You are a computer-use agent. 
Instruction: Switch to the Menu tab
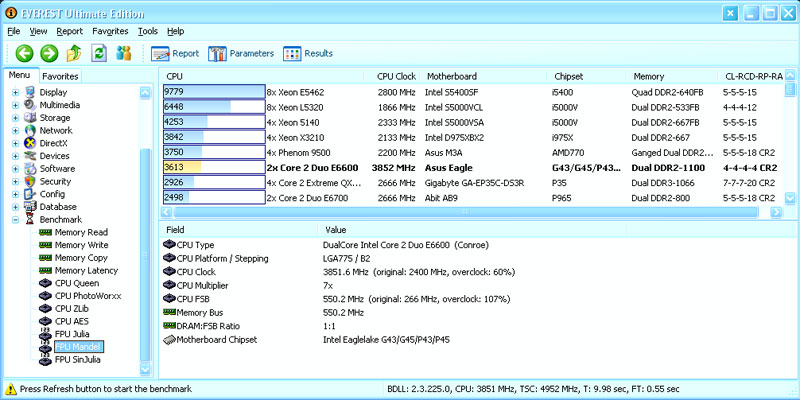pyautogui.click(x=19, y=75)
